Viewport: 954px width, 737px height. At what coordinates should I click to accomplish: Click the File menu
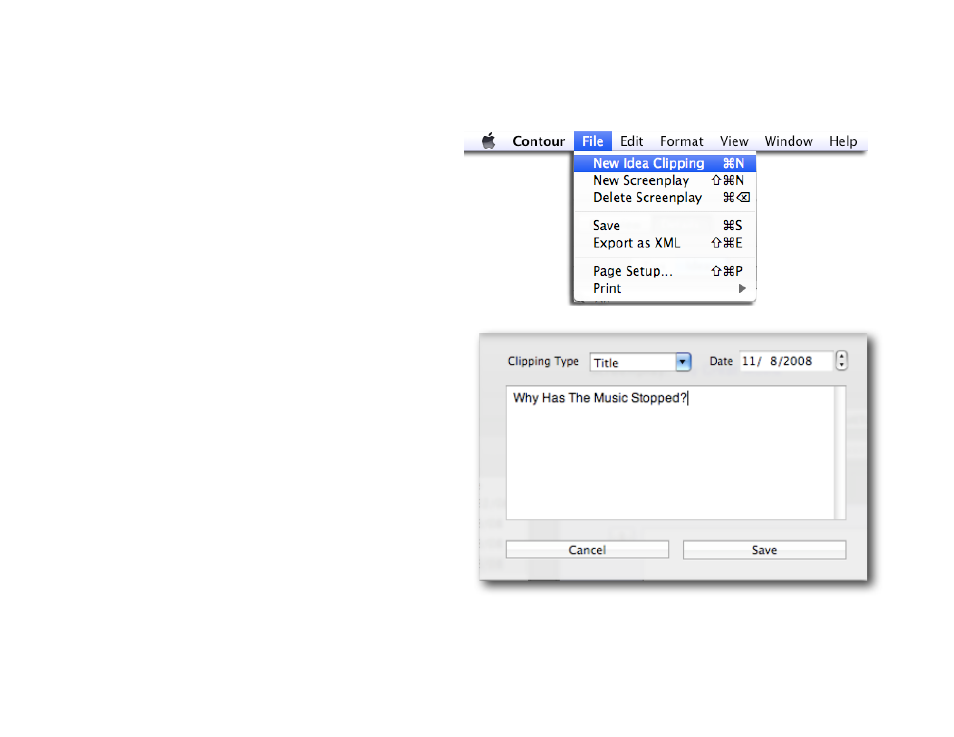pyautogui.click(x=593, y=141)
